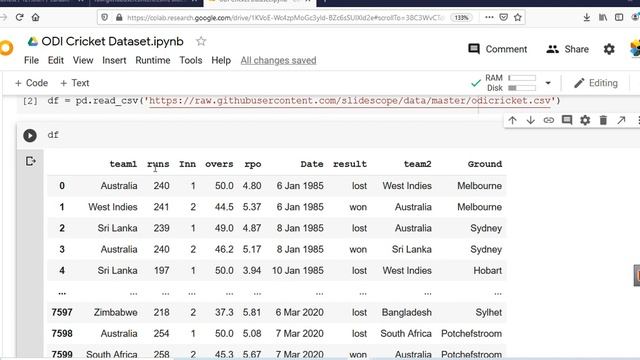Run the df cell with the play button

pos(30,136)
